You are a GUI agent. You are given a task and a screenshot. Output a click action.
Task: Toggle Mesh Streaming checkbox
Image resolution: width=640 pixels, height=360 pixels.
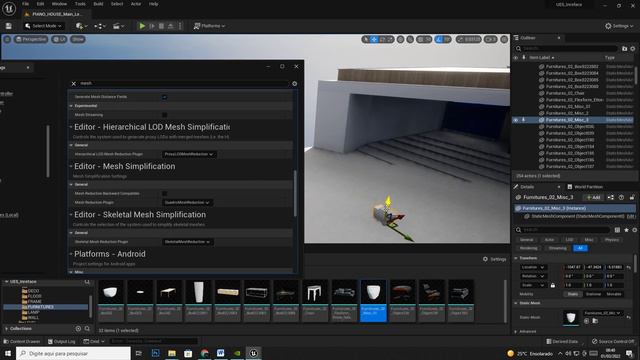(x=164, y=115)
